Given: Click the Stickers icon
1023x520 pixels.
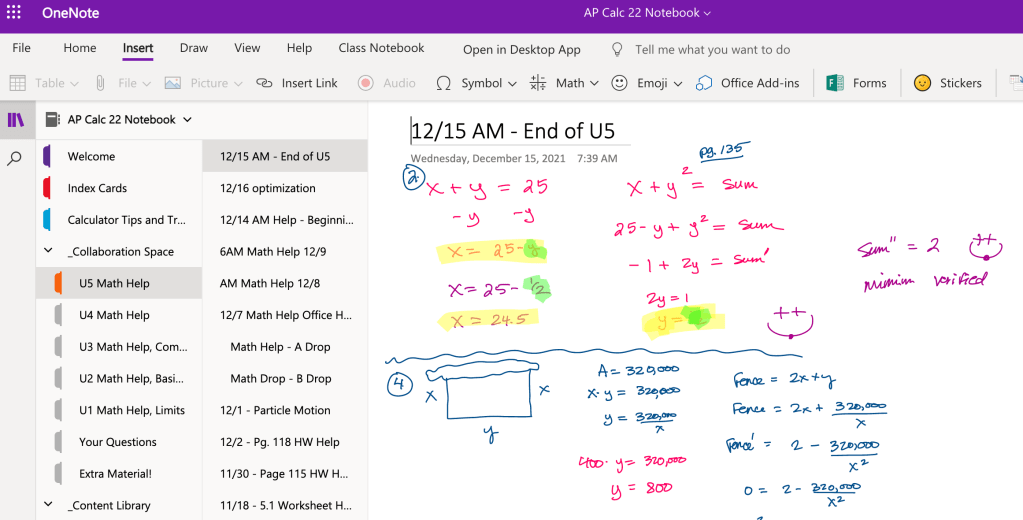Looking at the screenshot, I should point(922,83).
